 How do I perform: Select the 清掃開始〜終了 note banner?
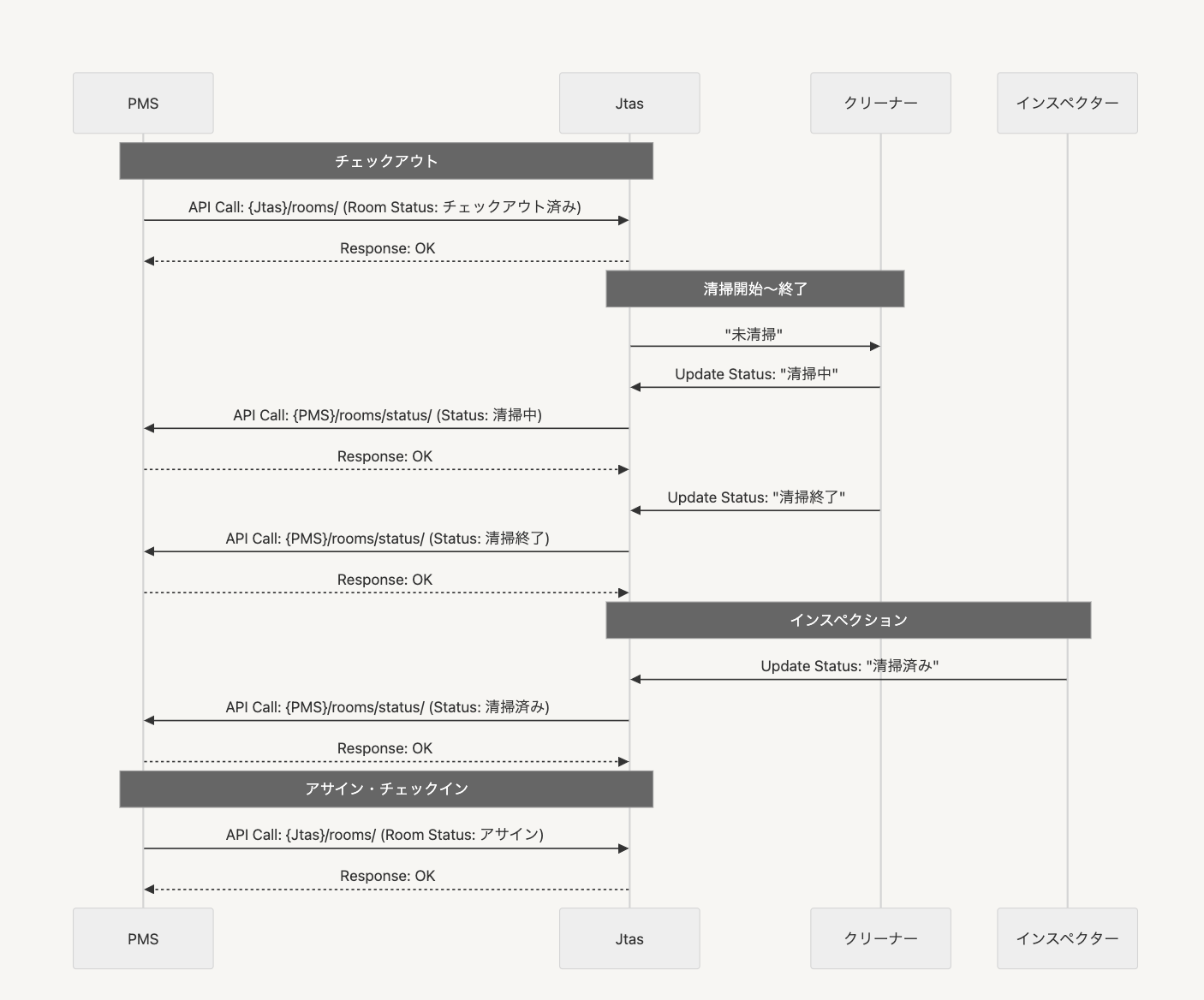(x=754, y=289)
